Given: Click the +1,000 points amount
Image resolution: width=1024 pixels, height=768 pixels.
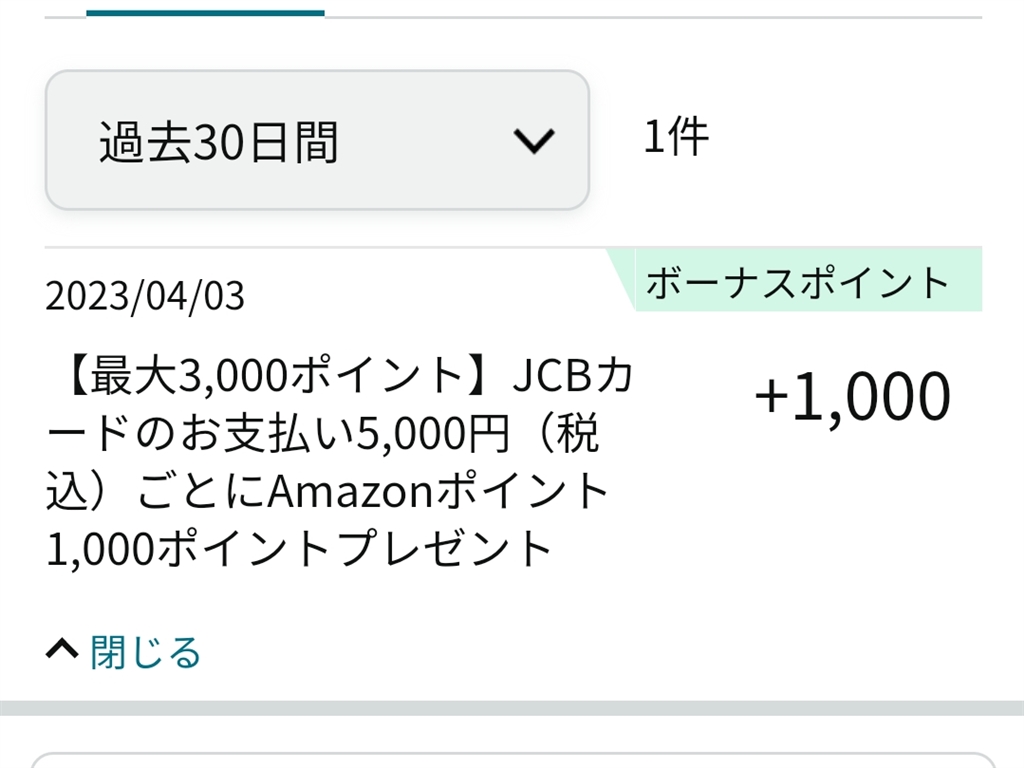Looking at the screenshot, I should click(852, 396).
